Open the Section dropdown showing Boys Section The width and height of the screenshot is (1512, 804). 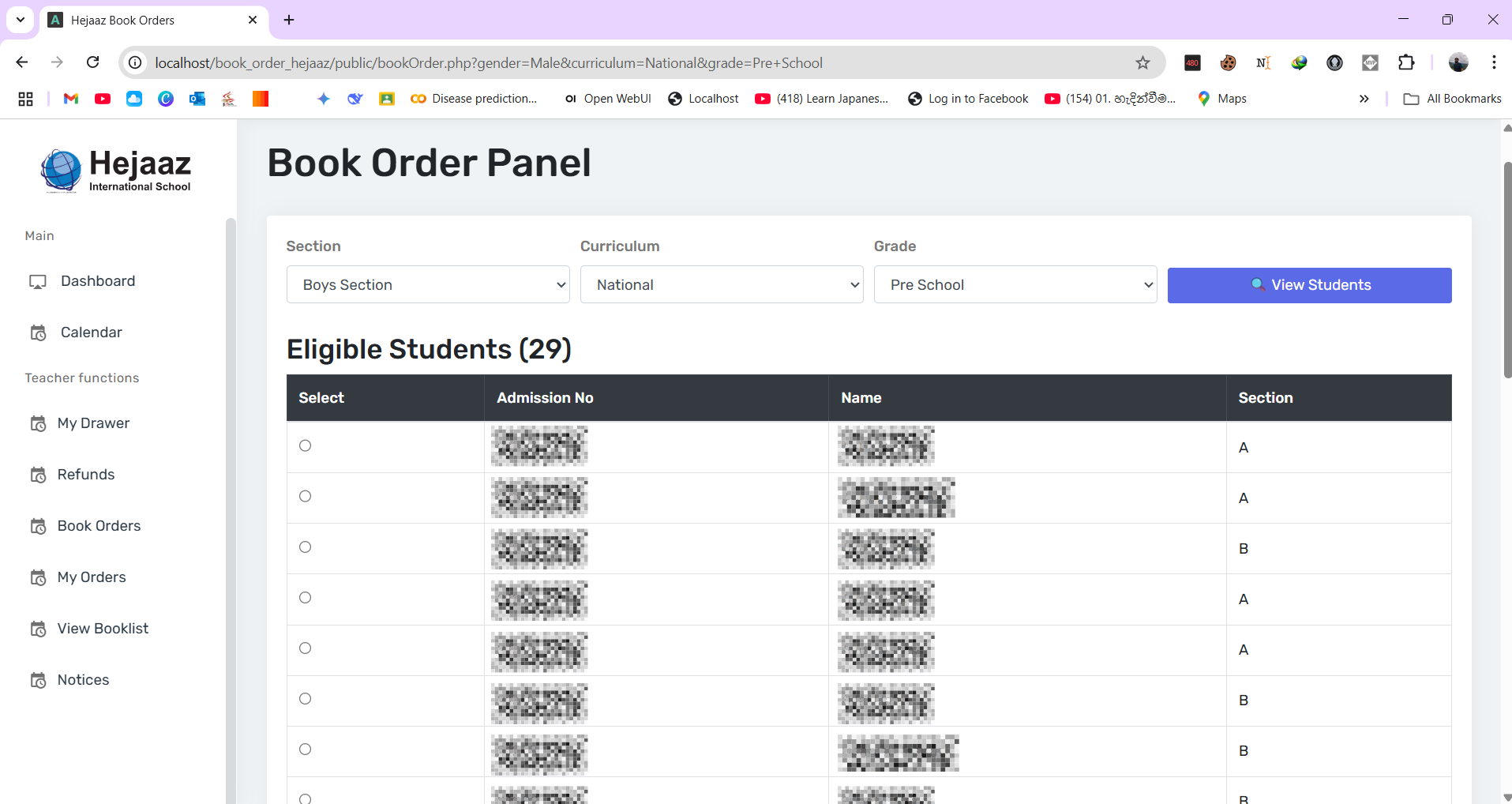(x=427, y=285)
